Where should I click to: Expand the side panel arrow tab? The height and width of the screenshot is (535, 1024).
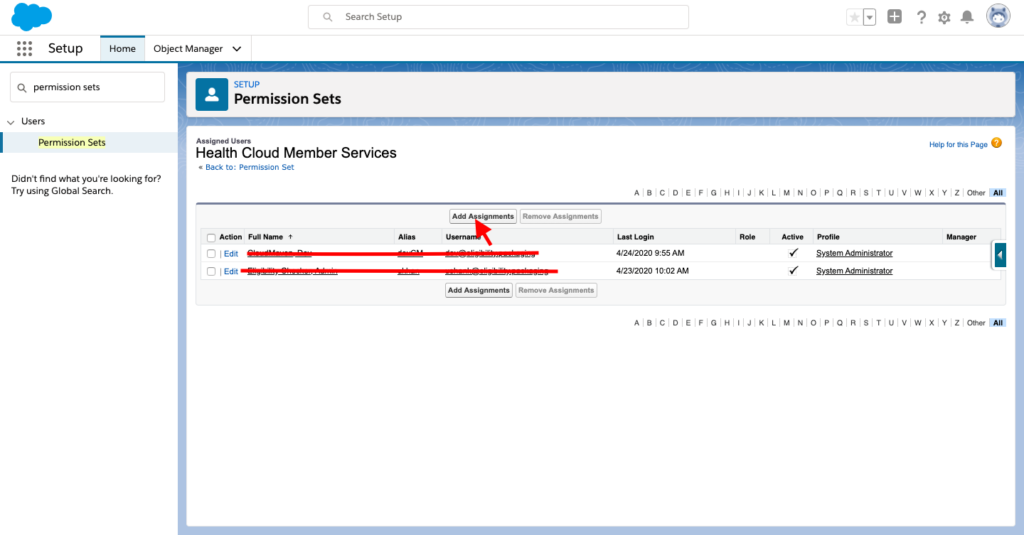[x=1000, y=255]
